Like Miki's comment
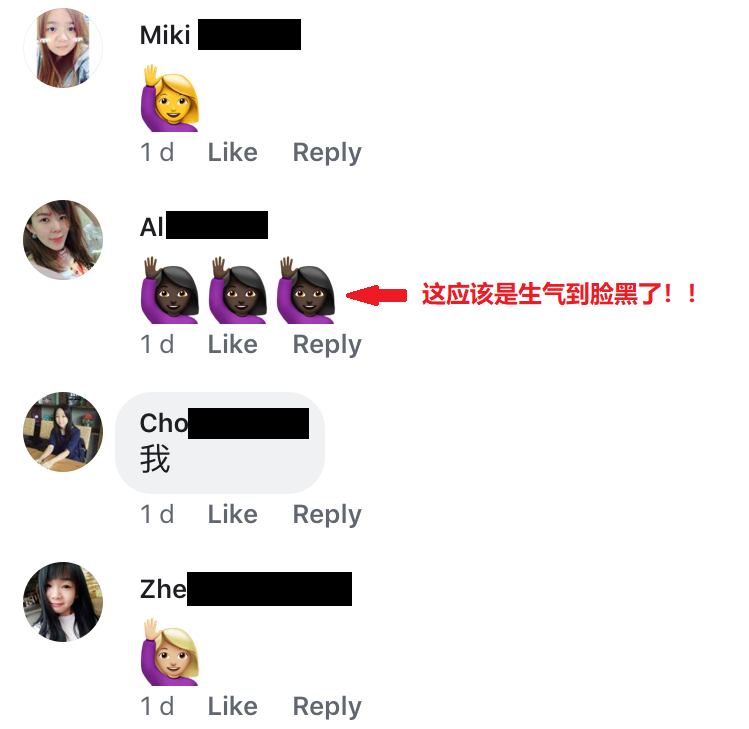The image size is (749, 729). click(x=233, y=153)
